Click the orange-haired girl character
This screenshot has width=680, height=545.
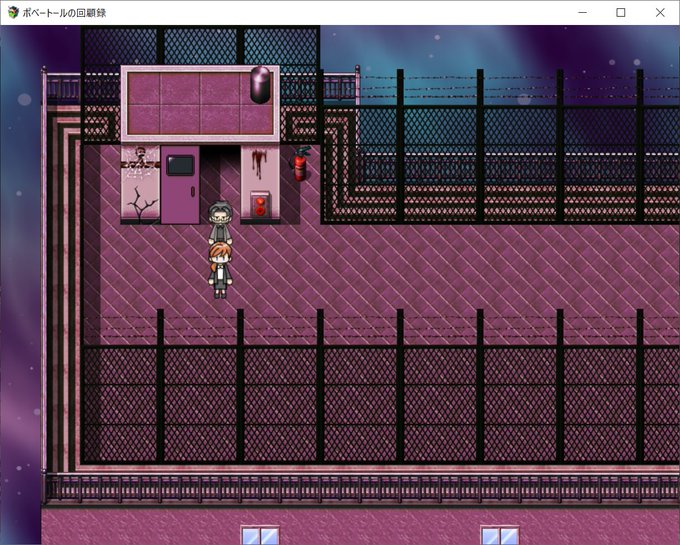220,270
